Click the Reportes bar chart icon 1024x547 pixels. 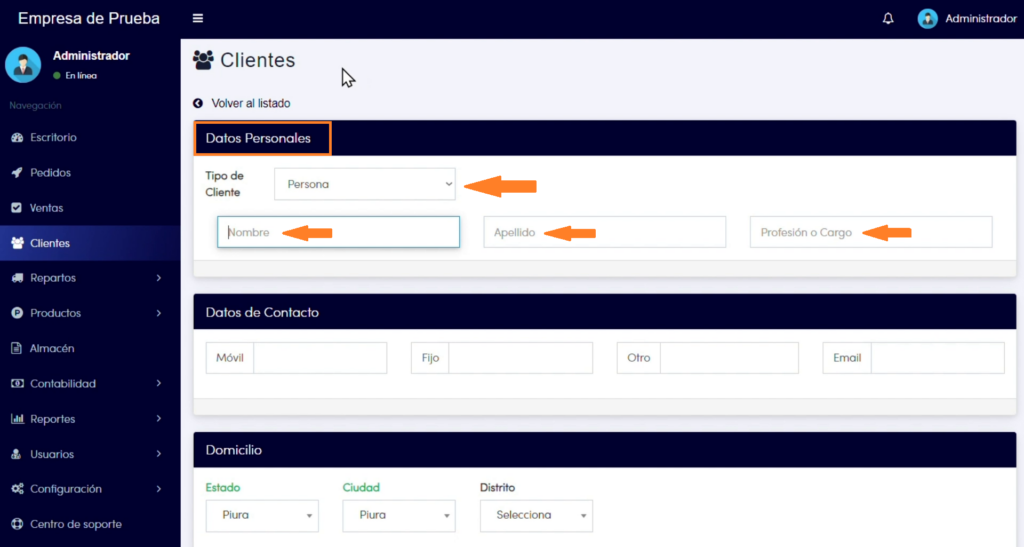tap(17, 419)
